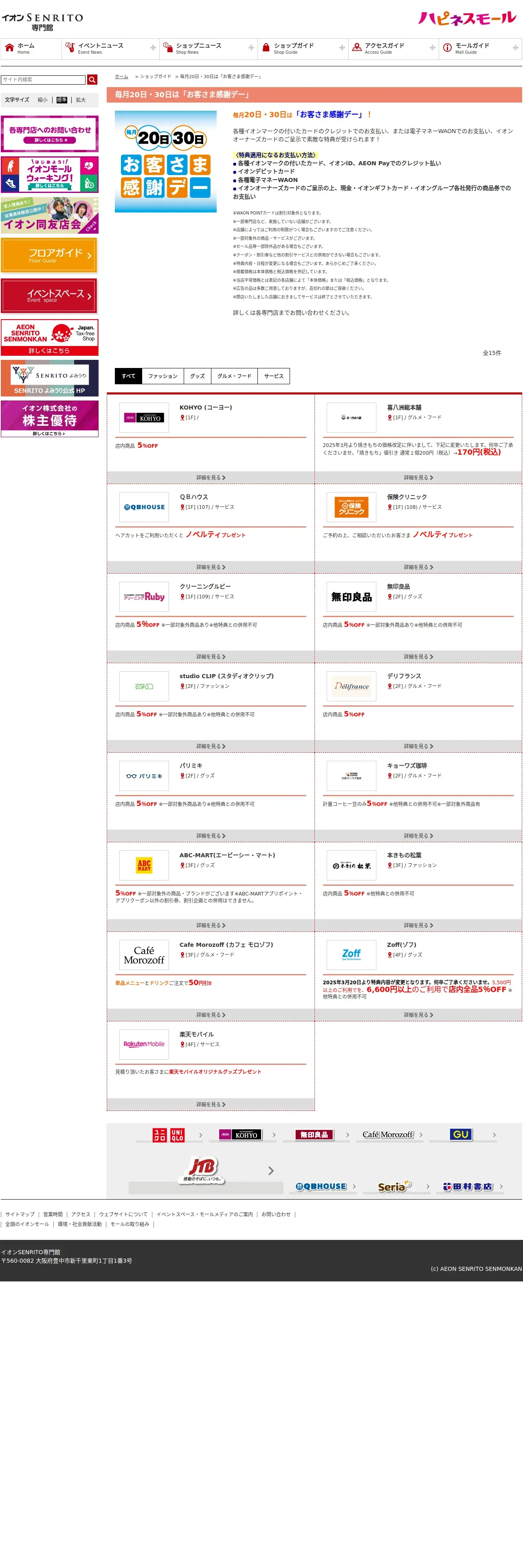The width and height of the screenshot is (523, 1568).
Task: Select the すべて filter tab
Action: click(x=128, y=376)
